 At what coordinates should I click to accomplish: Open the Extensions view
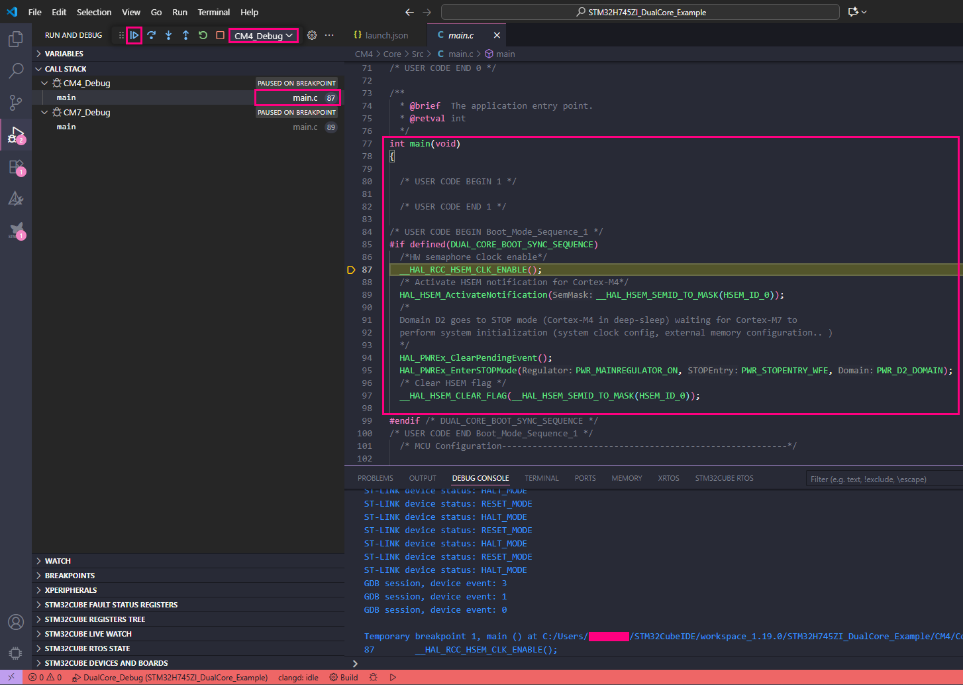(x=16, y=167)
